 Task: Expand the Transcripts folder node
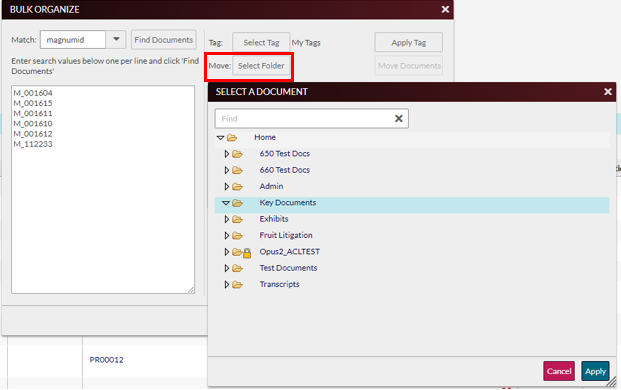(227, 285)
